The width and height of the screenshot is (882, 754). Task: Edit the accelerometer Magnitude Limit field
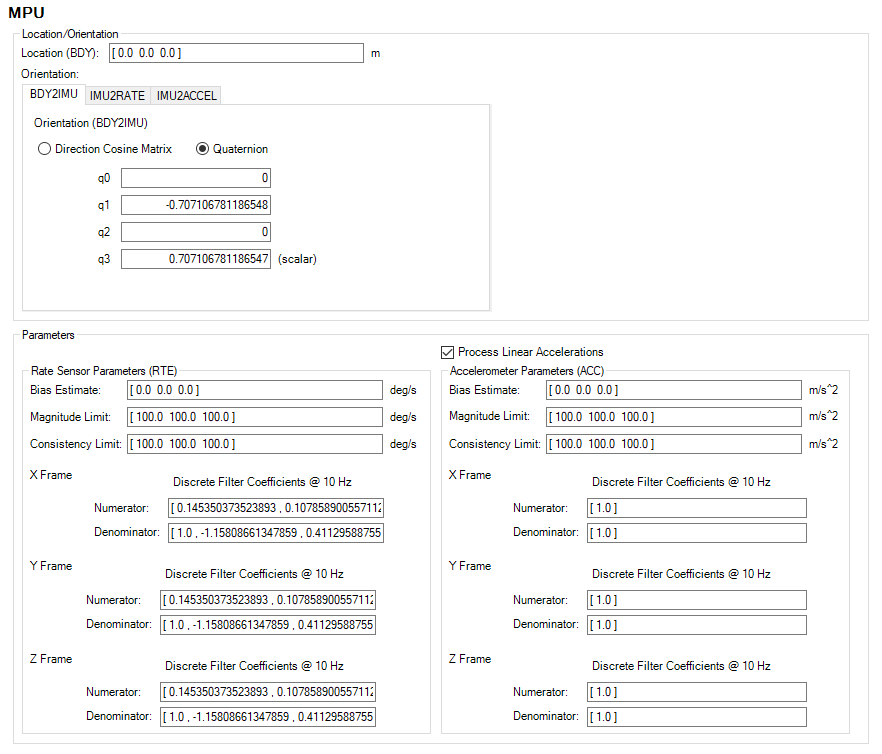(675, 417)
